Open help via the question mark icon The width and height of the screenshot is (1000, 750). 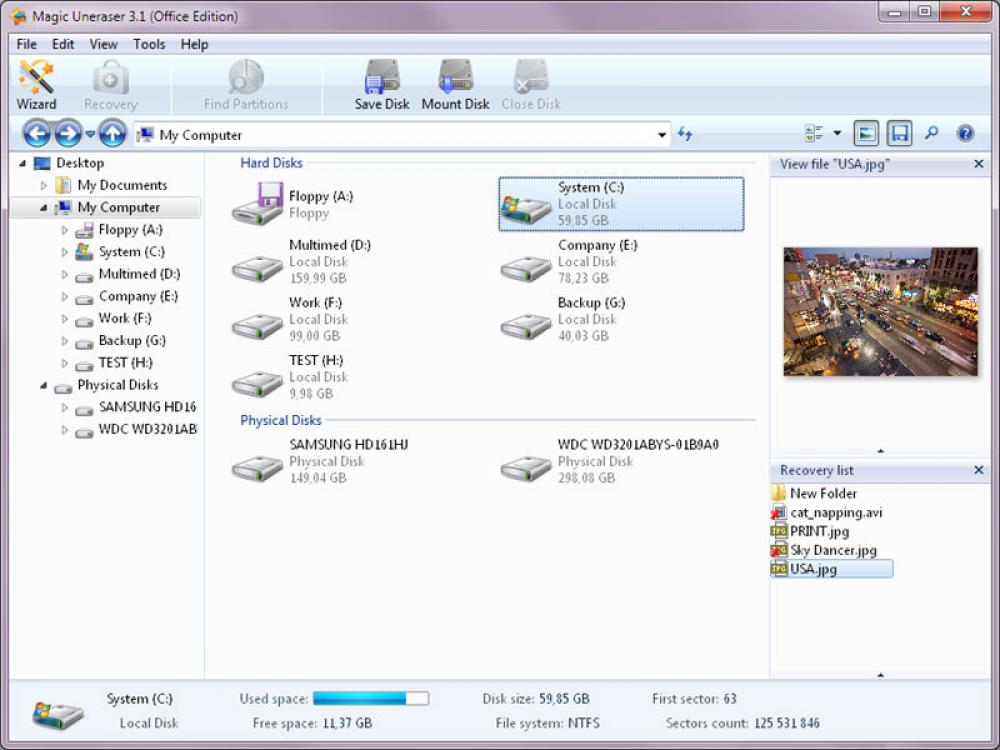(x=965, y=132)
